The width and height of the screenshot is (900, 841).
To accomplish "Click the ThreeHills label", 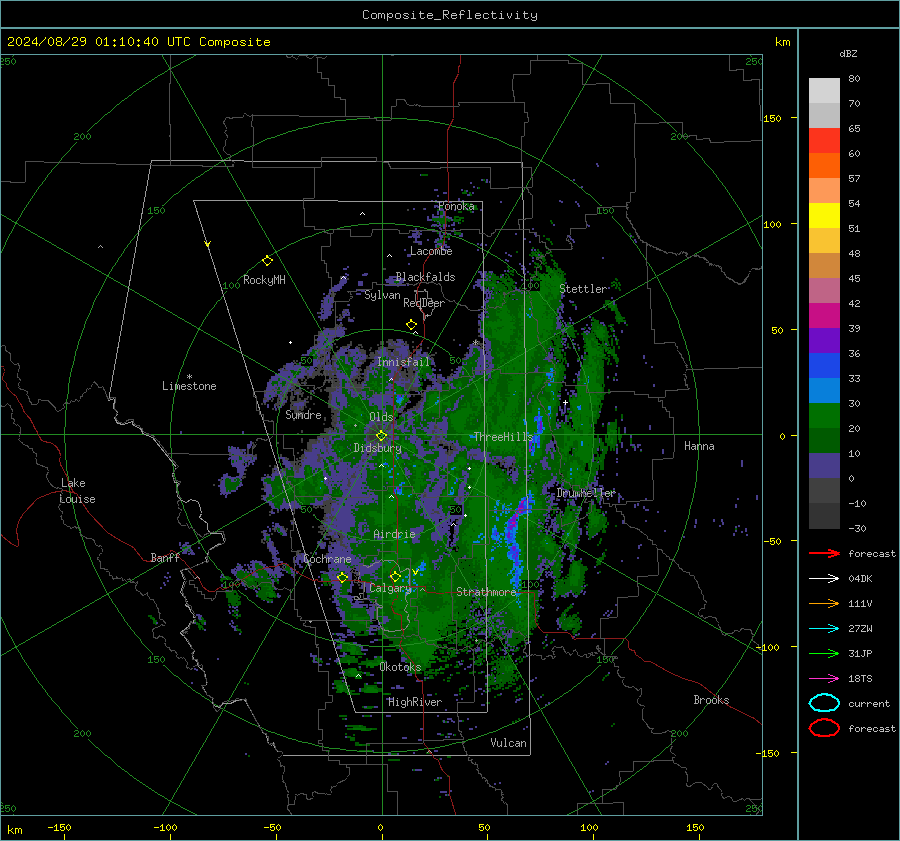I will [x=503, y=437].
